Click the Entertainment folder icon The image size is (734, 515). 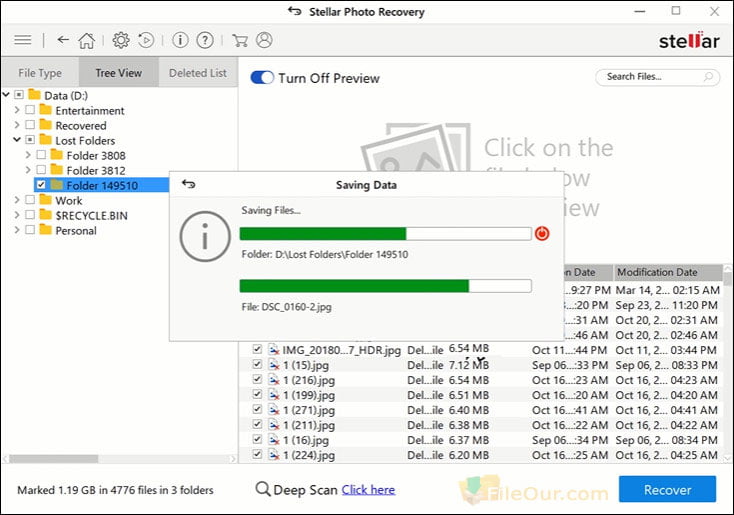[45, 110]
